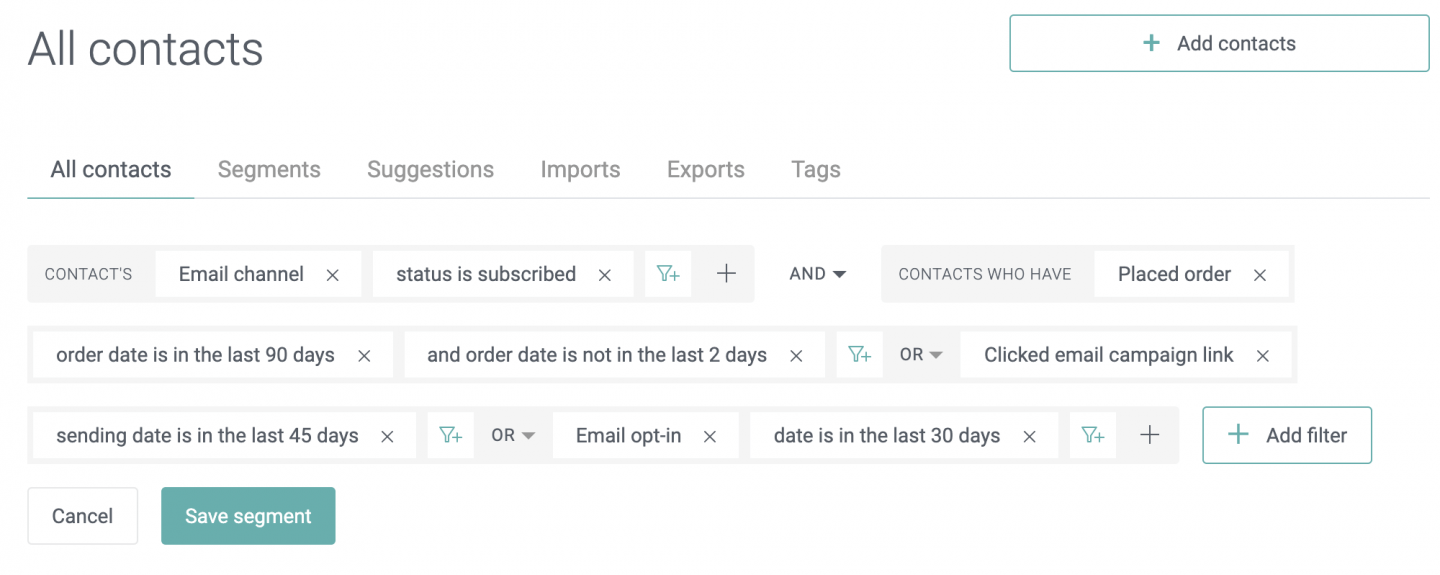This screenshot has width=1440, height=575.
Task: Click the Cancel button
Action: (x=82, y=516)
